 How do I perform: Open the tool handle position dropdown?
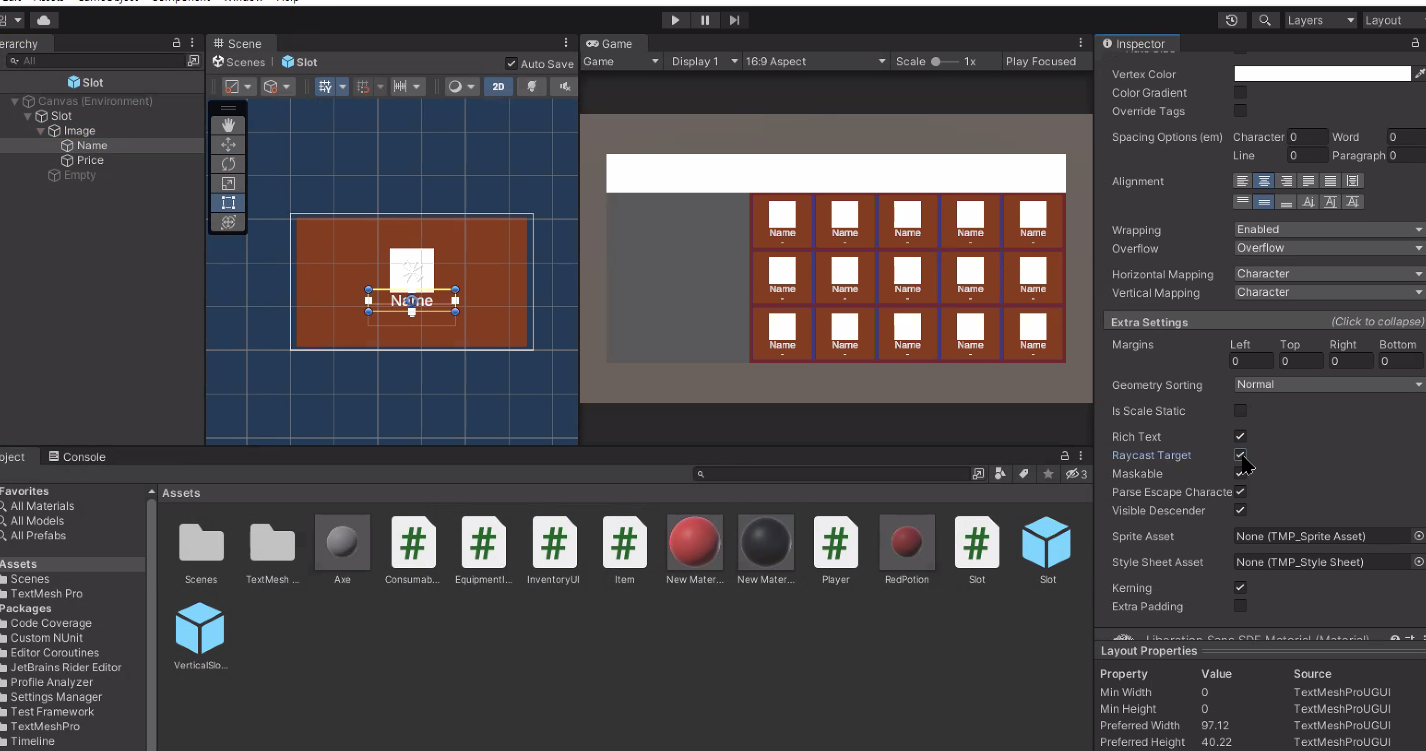[x=238, y=87]
